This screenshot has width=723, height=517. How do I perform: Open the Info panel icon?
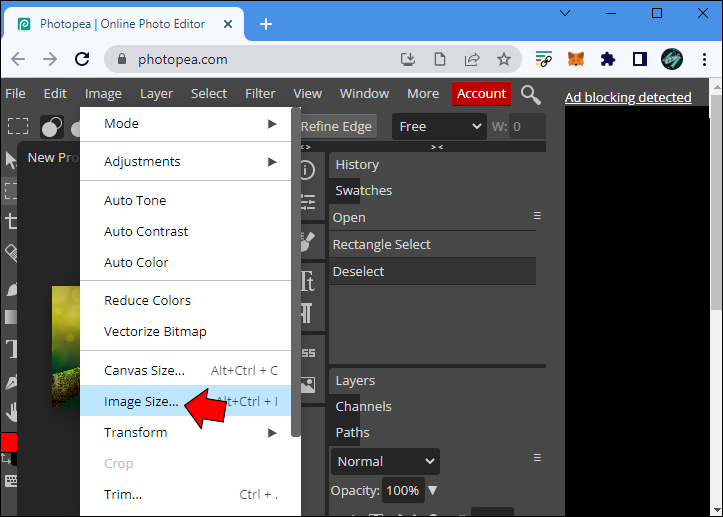point(307,170)
